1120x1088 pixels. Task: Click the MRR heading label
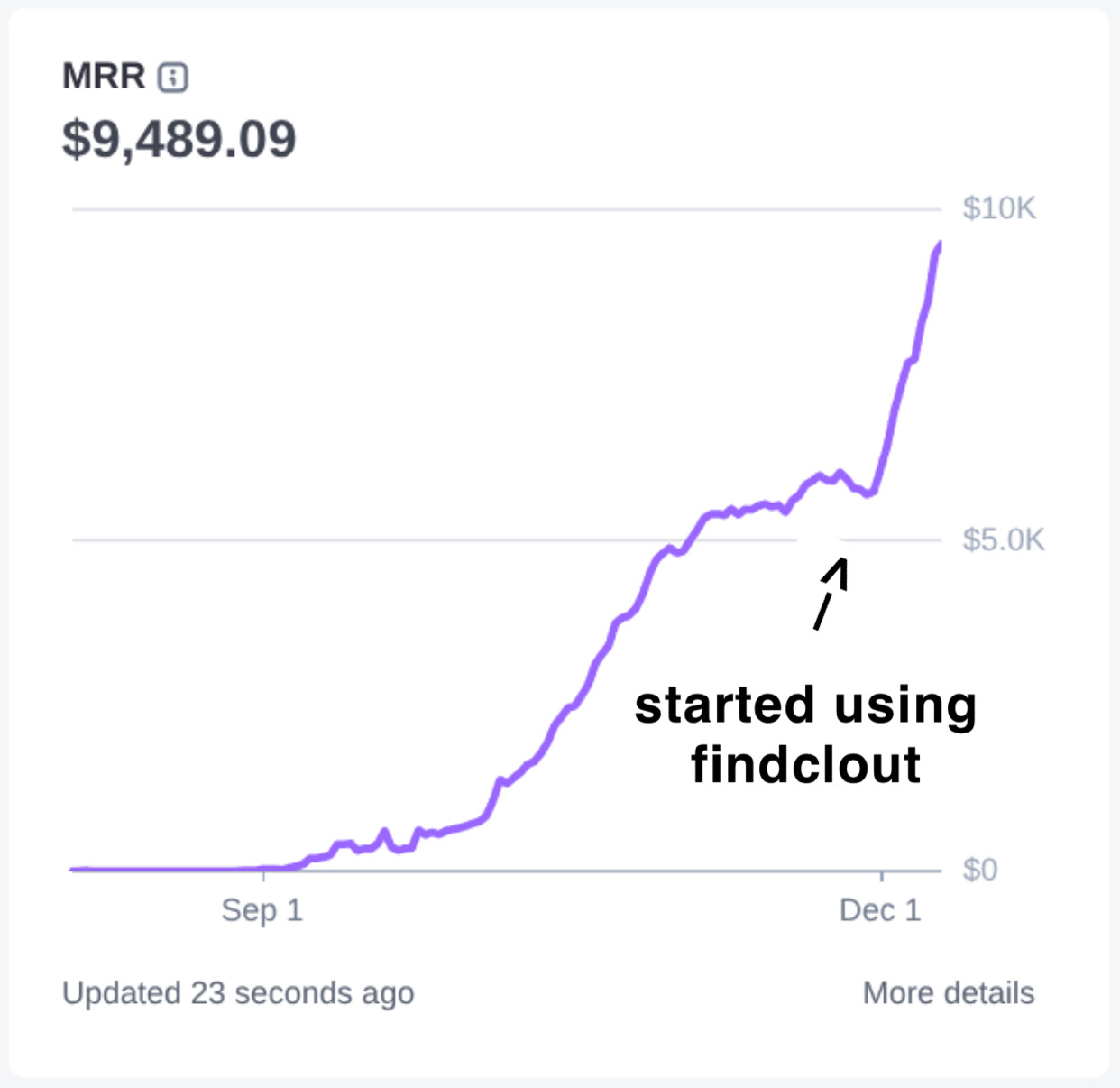pos(102,76)
